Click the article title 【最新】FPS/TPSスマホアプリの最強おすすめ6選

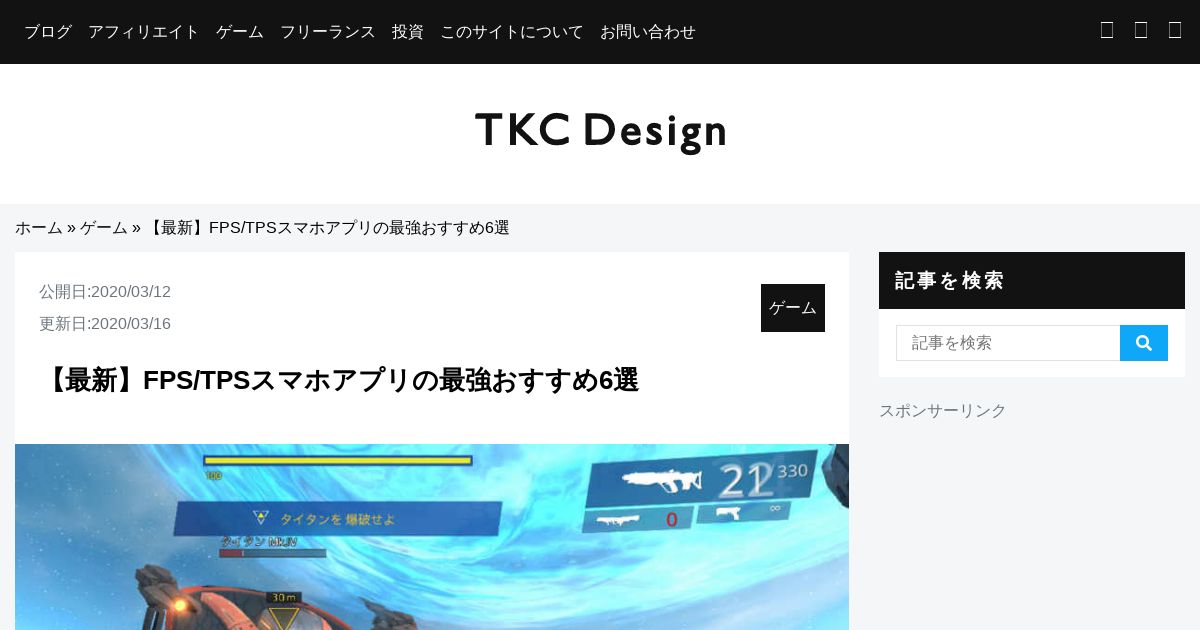341,380
